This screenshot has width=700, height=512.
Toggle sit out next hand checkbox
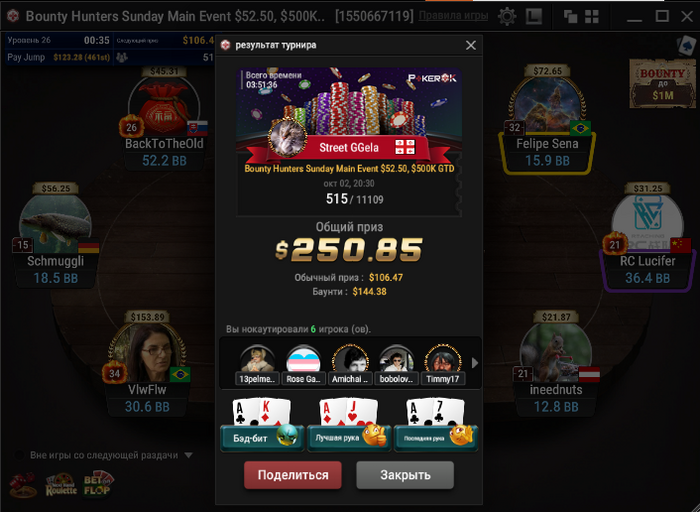[x=19, y=455]
